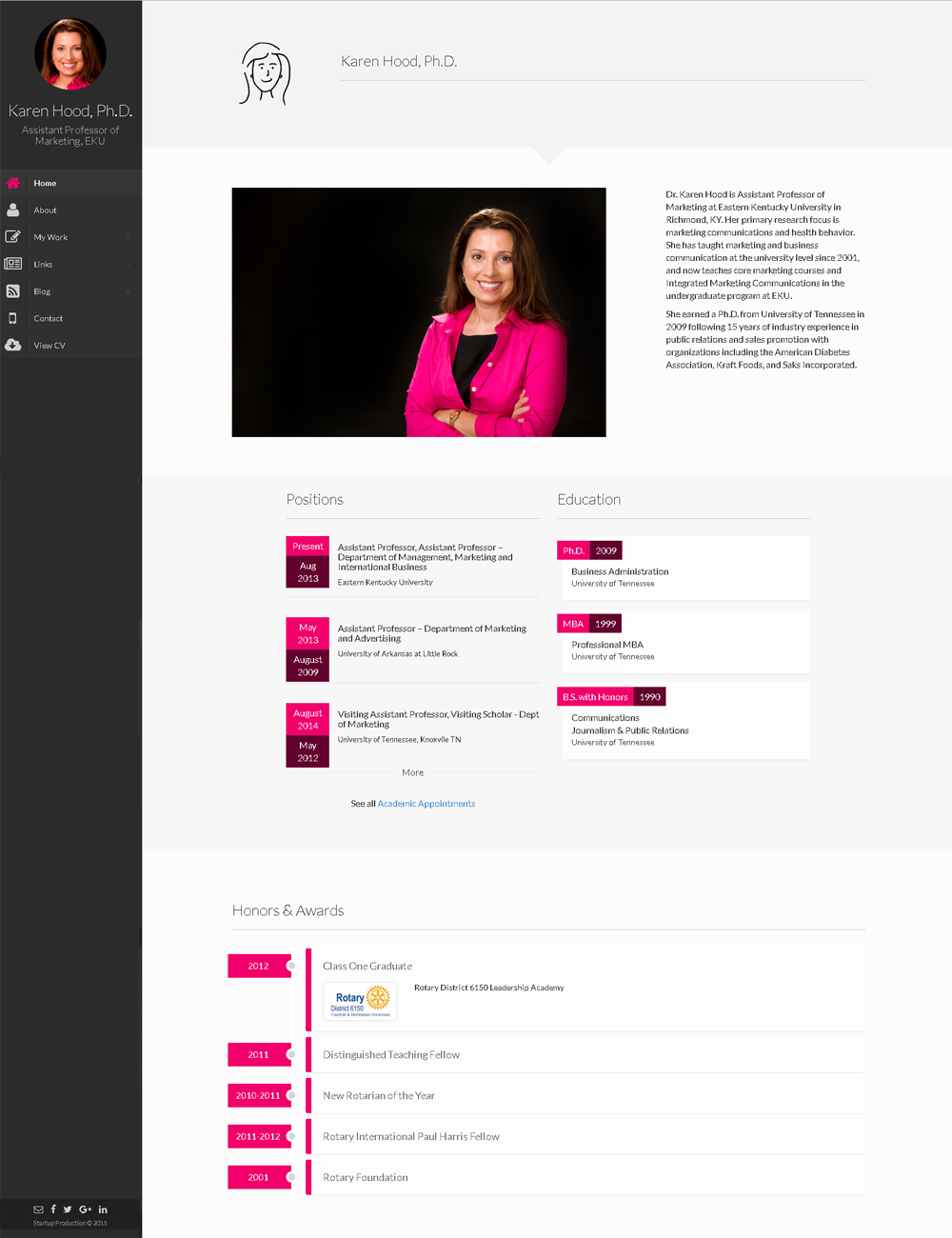Go to the About menu item

(x=45, y=210)
